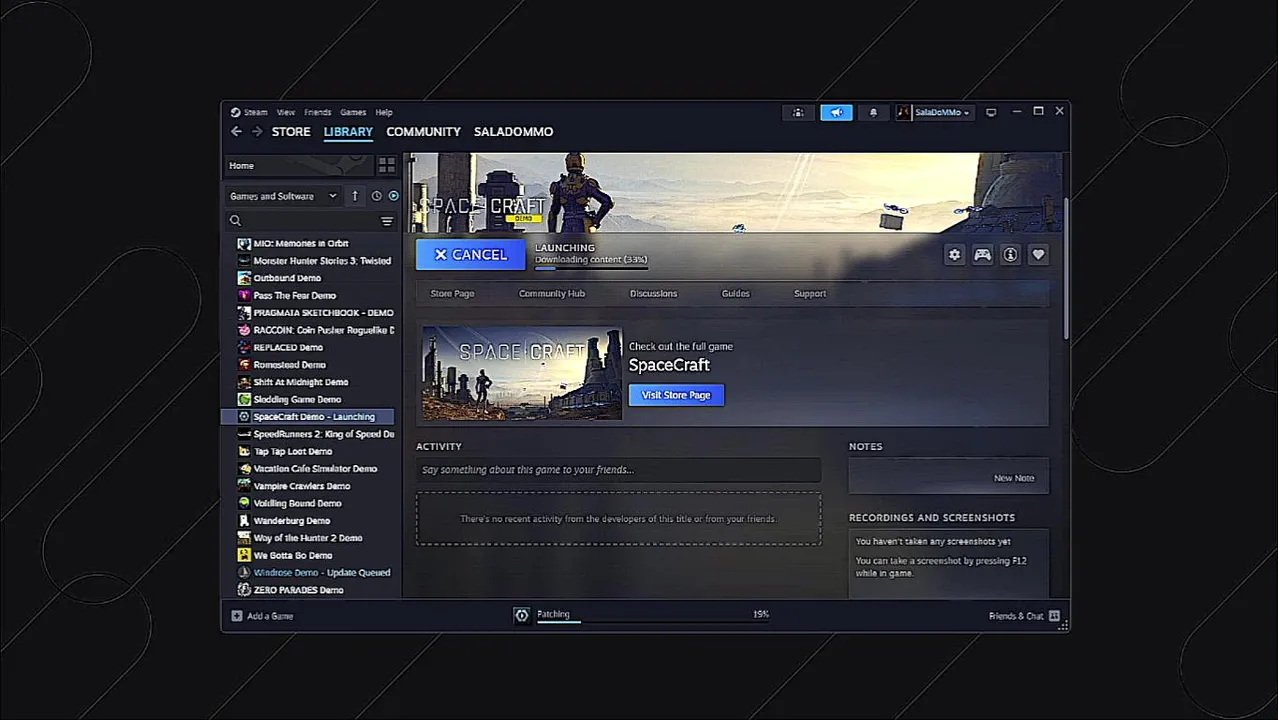Image resolution: width=1278 pixels, height=720 pixels.
Task: Click the main content vertical scrollbar
Action: (1065, 268)
